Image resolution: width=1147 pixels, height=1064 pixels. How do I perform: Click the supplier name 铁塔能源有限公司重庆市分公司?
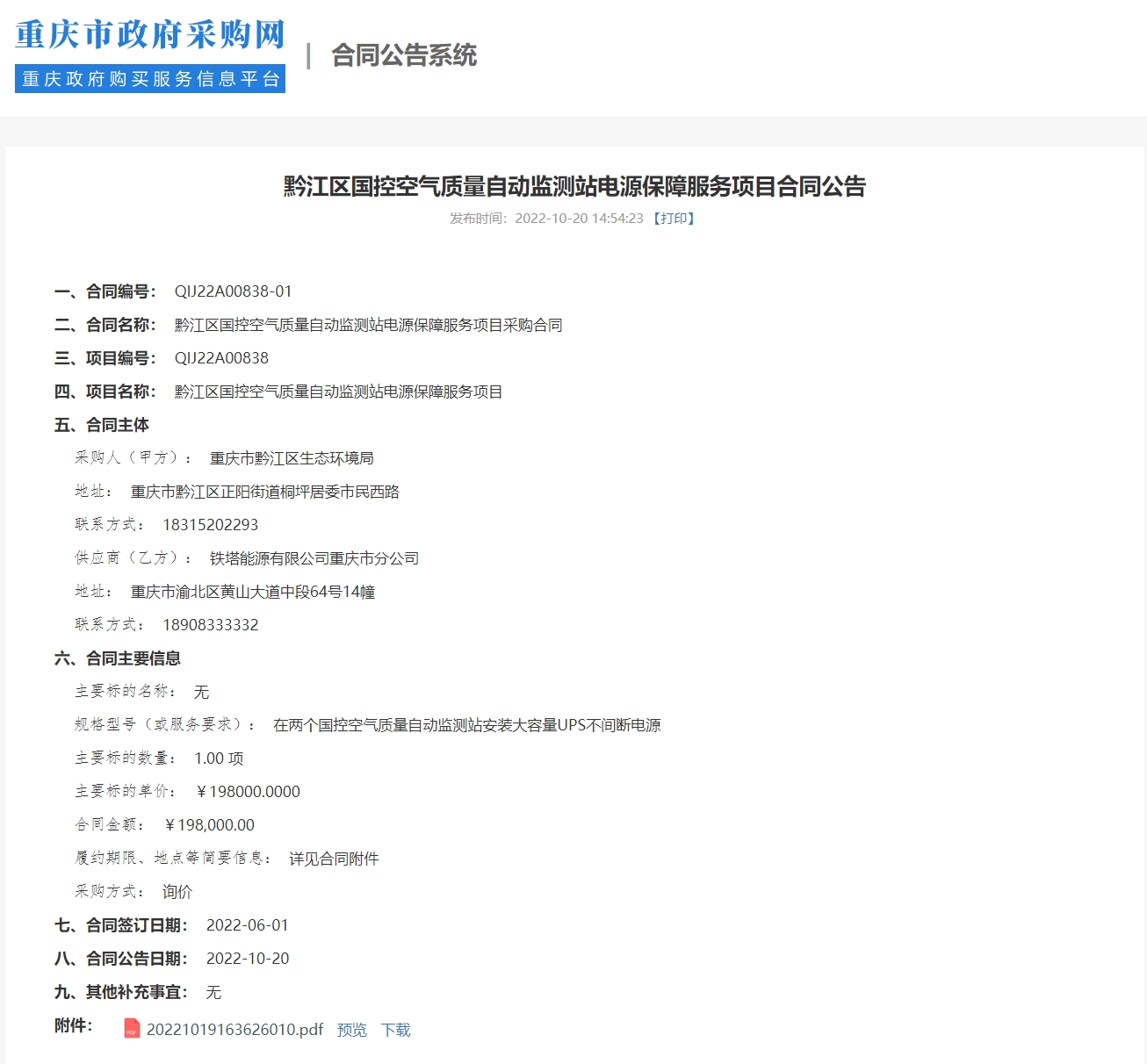pos(314,558)
